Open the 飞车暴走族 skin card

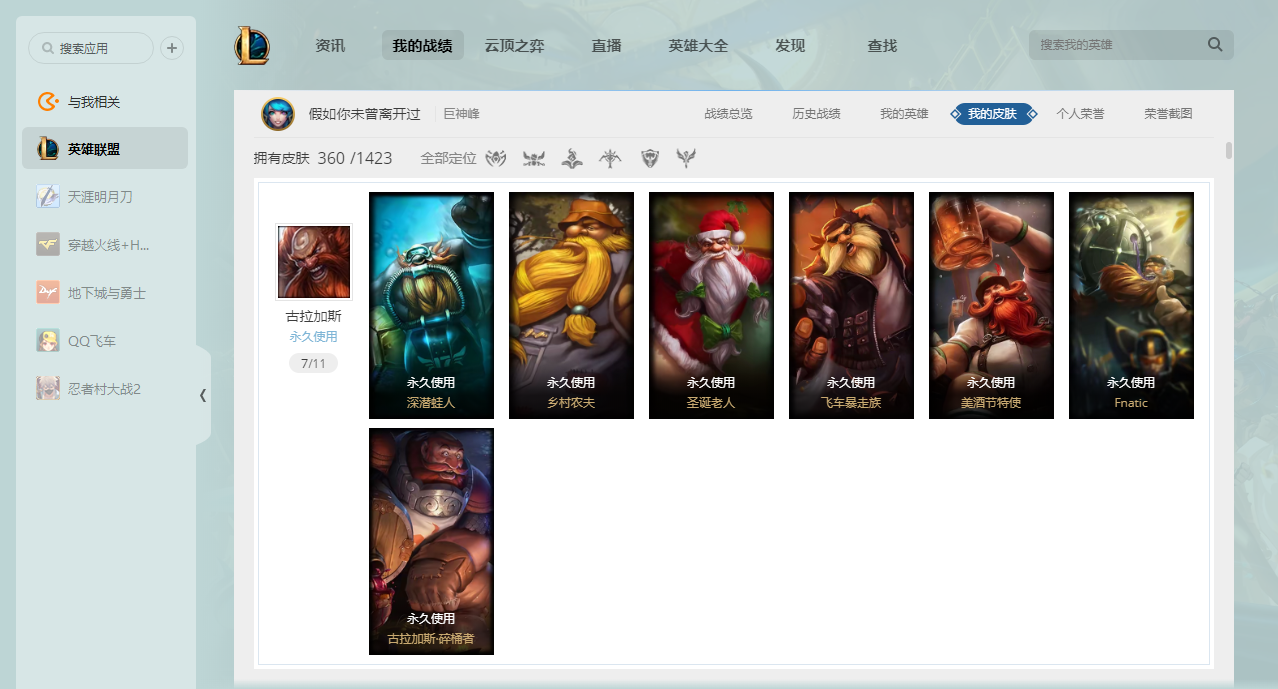[x=851, y=305]
